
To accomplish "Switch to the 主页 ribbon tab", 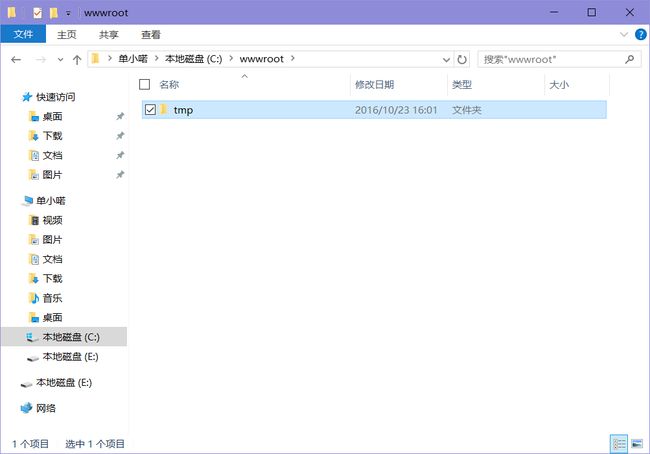I will [x=67, y=34].
